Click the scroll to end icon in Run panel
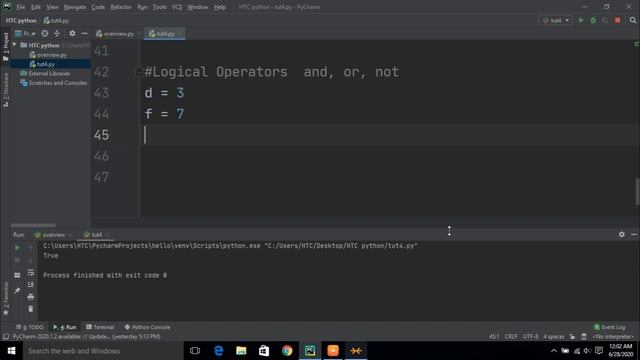Image resolution: width=640 pixels, height=360 pixels. point(31,284)
